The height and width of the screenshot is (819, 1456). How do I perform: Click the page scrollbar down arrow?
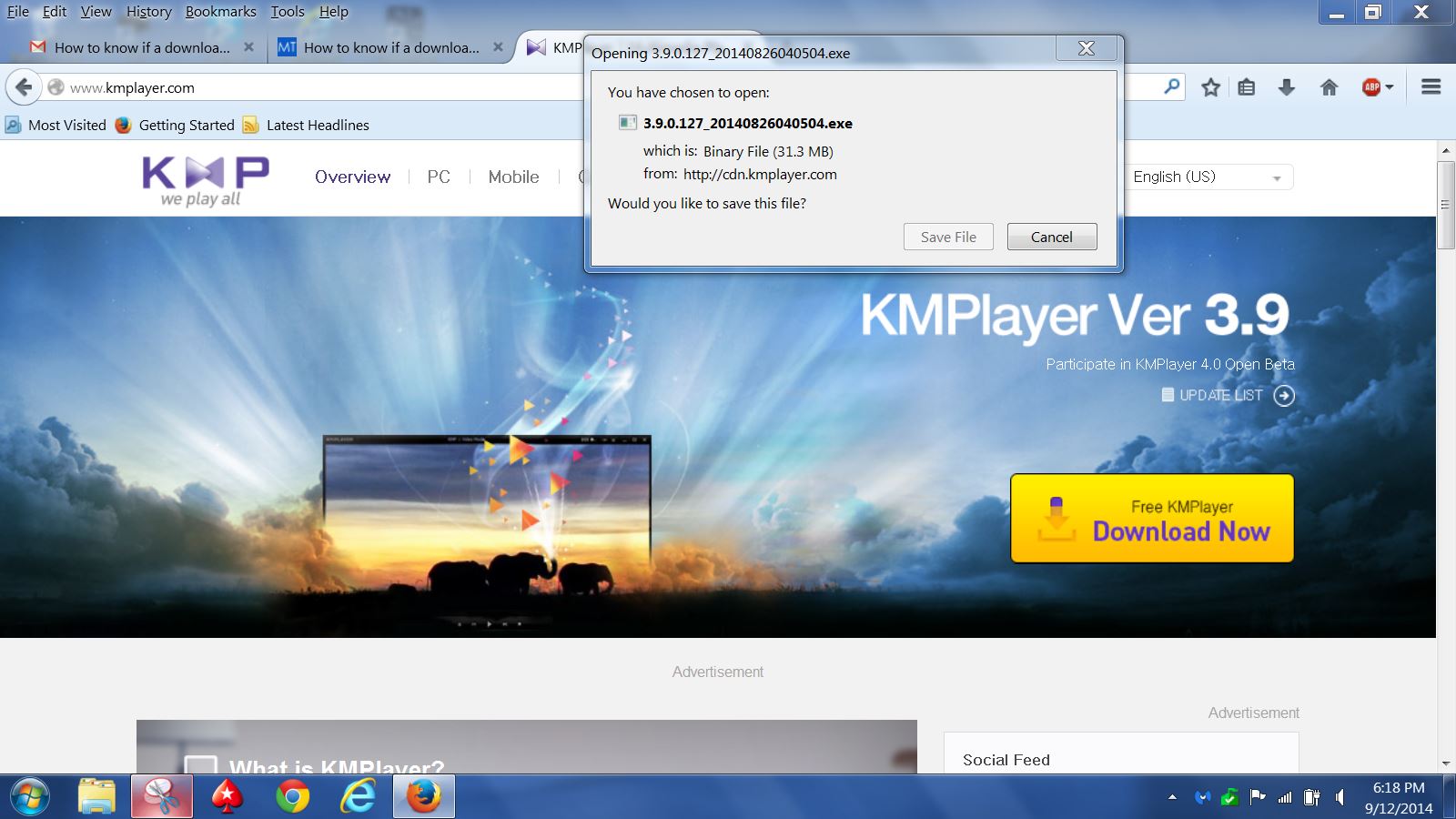pyautogui.click(x=1445, y=763)
